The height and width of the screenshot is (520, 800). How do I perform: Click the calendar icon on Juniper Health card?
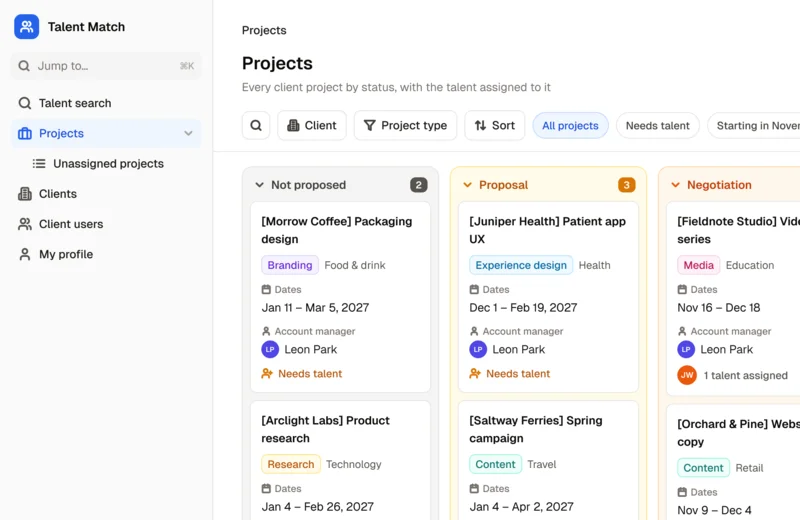coord(474,289)
